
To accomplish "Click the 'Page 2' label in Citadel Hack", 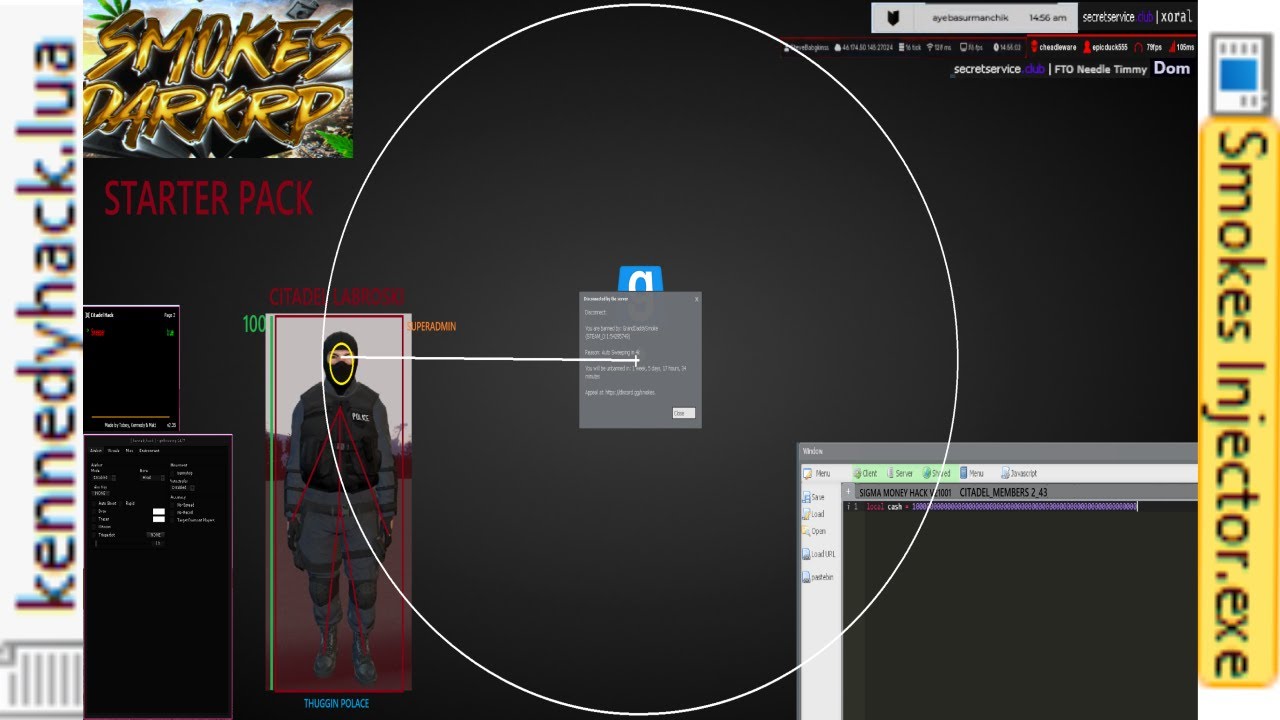I will pyautogui.click(x=170, y=315).
